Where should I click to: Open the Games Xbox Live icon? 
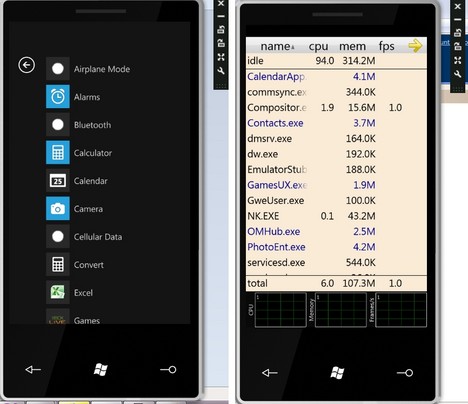click(x=58, y=316)
